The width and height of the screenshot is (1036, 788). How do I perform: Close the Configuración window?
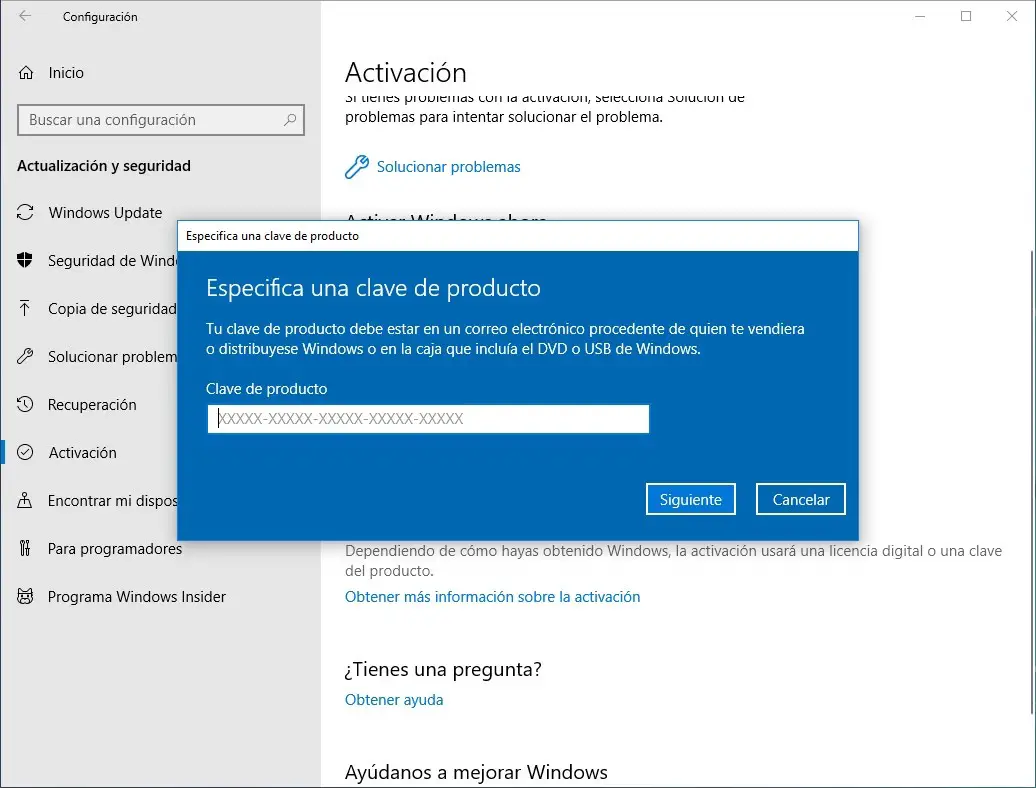[x=1012, y=16]
